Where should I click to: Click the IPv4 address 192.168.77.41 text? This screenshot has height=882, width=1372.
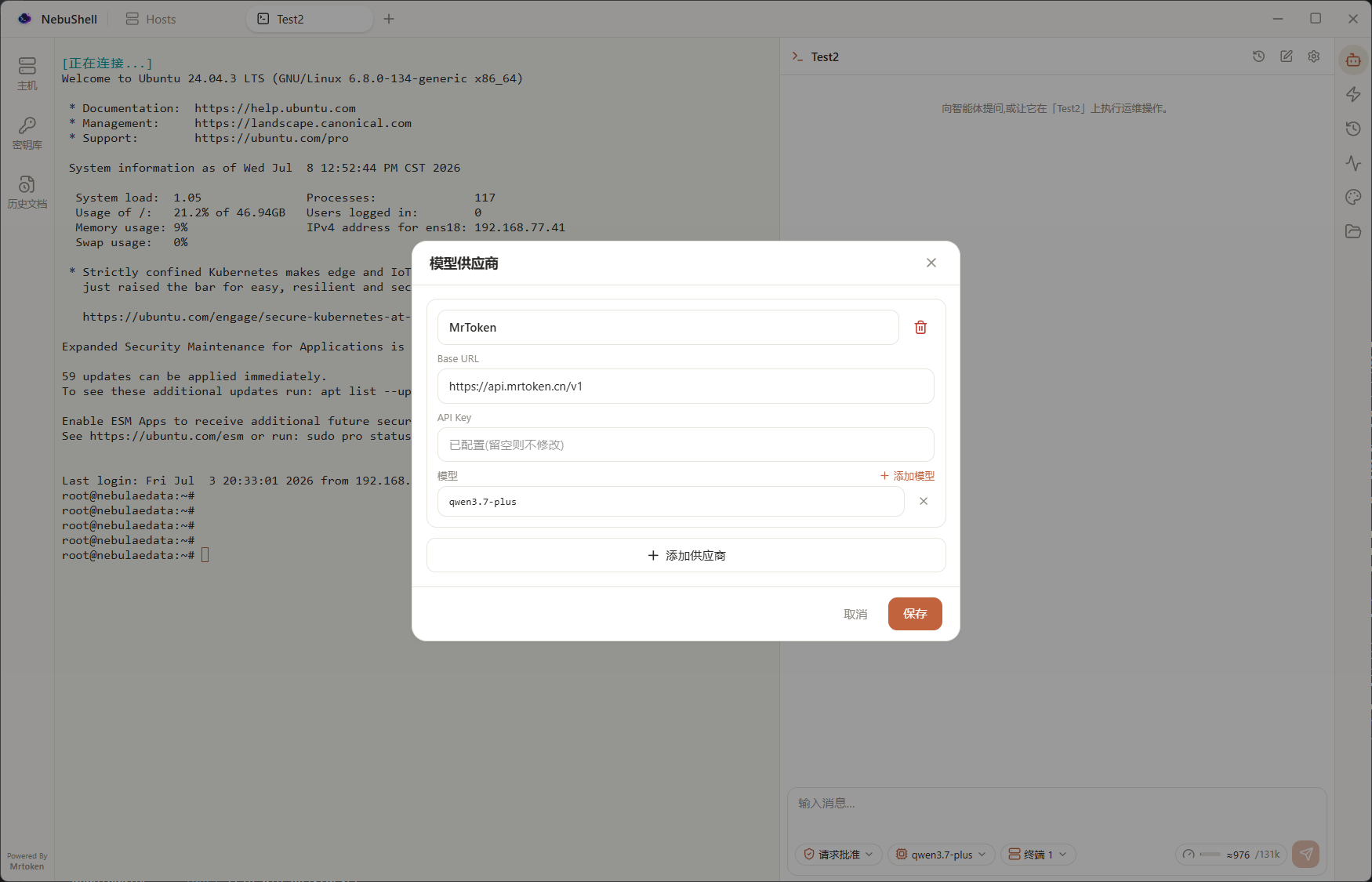click(x=520, y=227)
